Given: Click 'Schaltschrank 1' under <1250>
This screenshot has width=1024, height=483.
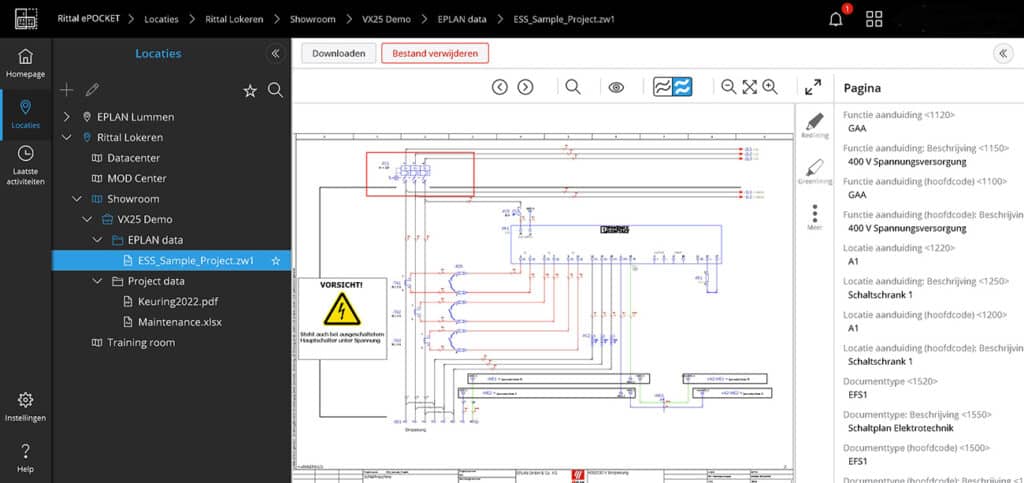Looking at the screenshot, I should [880, 295].
